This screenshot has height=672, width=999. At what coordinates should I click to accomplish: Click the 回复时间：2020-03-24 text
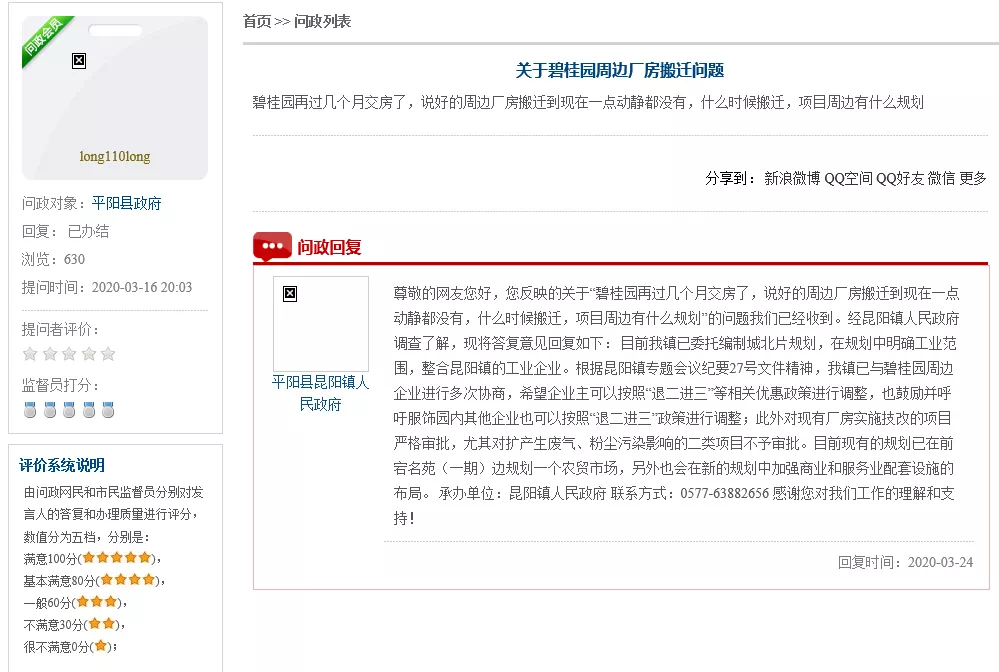(x=905, y=562)
